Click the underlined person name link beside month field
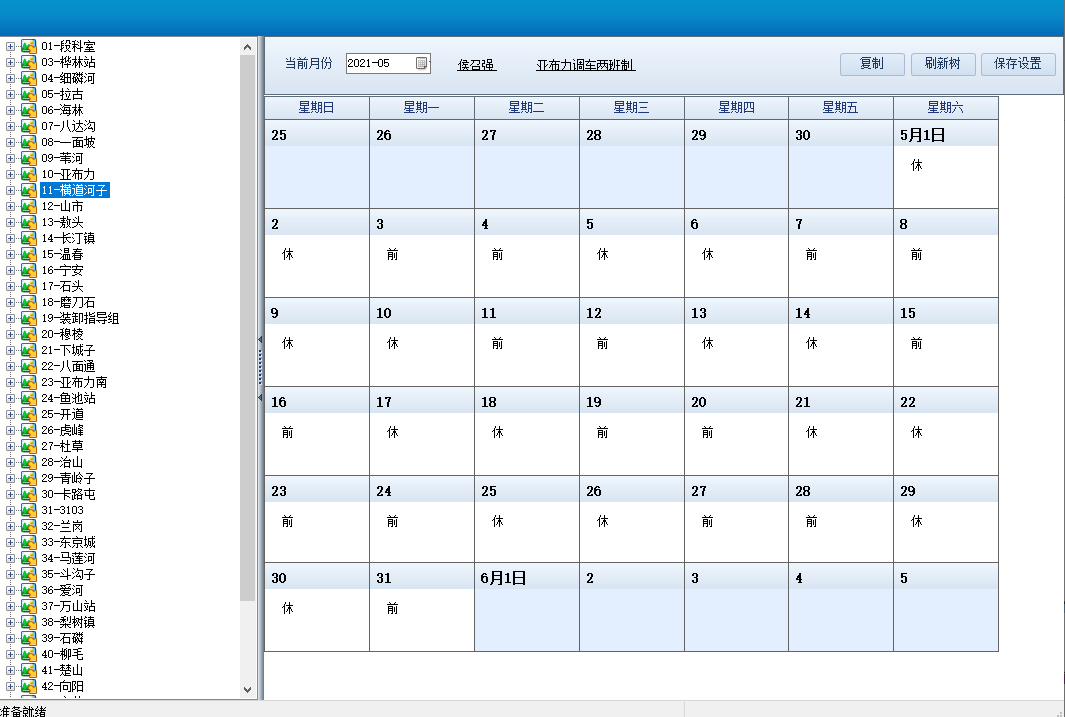The image size is (1065, 717). 476,65
